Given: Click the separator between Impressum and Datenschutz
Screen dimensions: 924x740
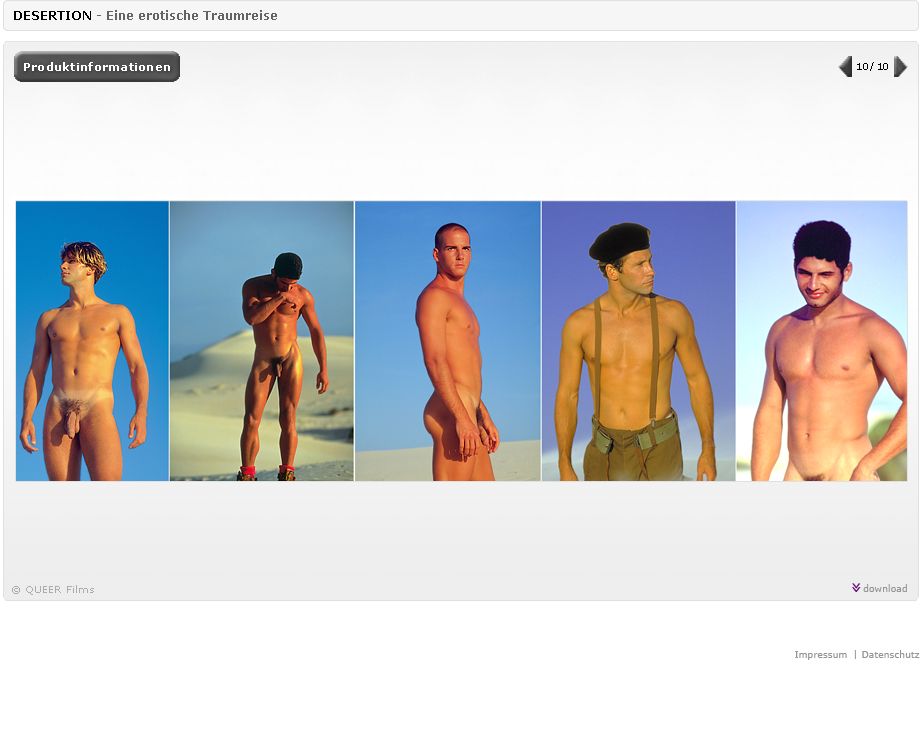Looking at the screenshot, I should [x=855, y=655].
